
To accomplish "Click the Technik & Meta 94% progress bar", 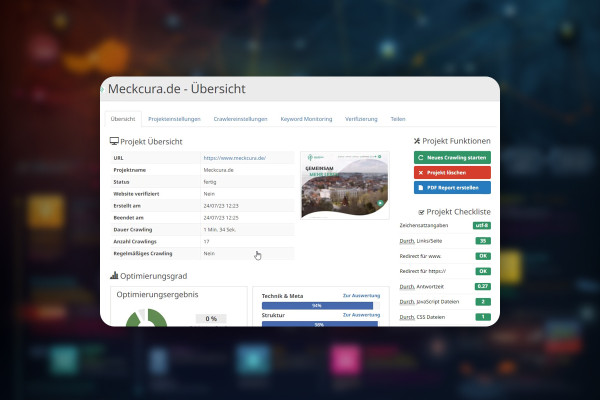I will [x=321, y=305].
